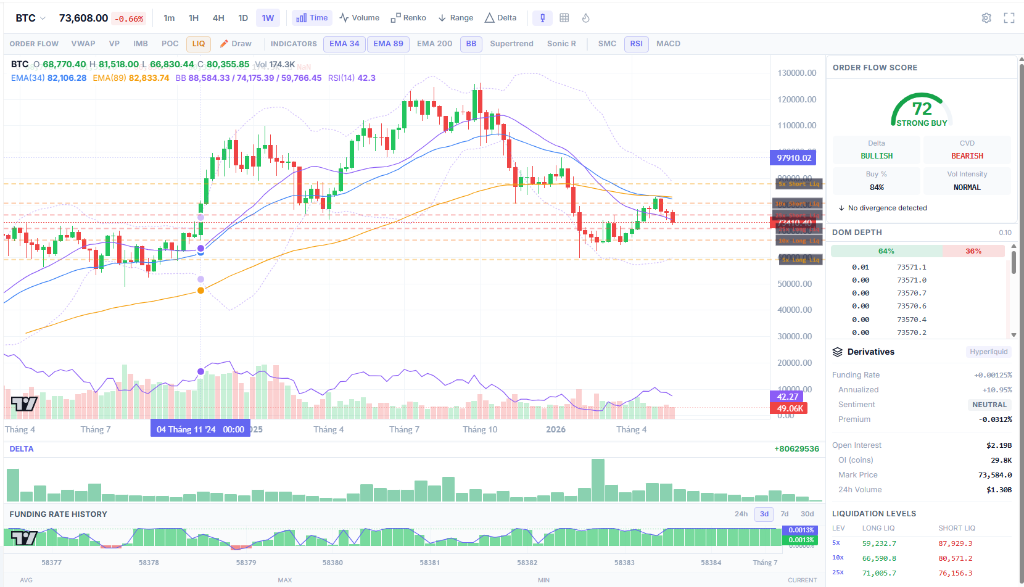Click the Open Interest value $2.19B
Screen dimensions: 1024x587
point(999,445)
